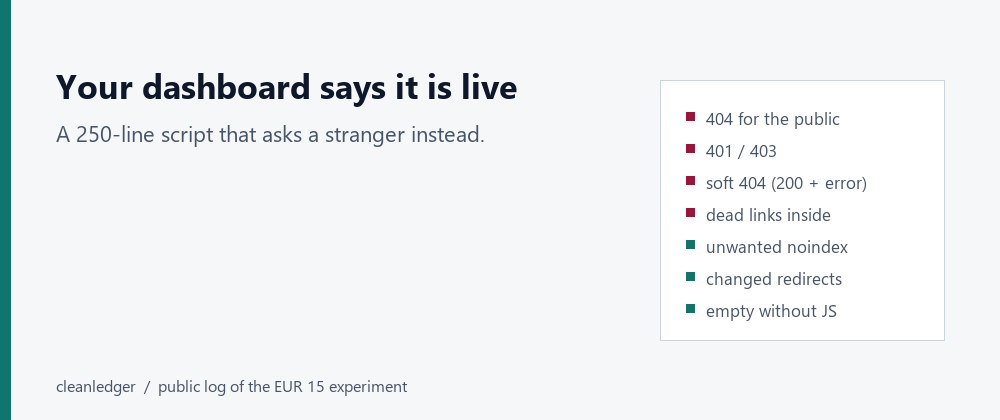
Task: Click "public log of the EUR 15 experiment"
Action: tap(283, 387)
